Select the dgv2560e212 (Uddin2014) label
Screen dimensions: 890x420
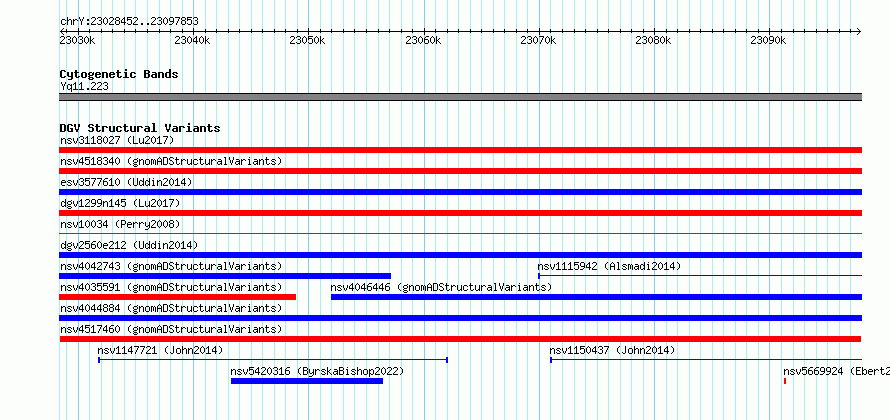coord(129,245)
